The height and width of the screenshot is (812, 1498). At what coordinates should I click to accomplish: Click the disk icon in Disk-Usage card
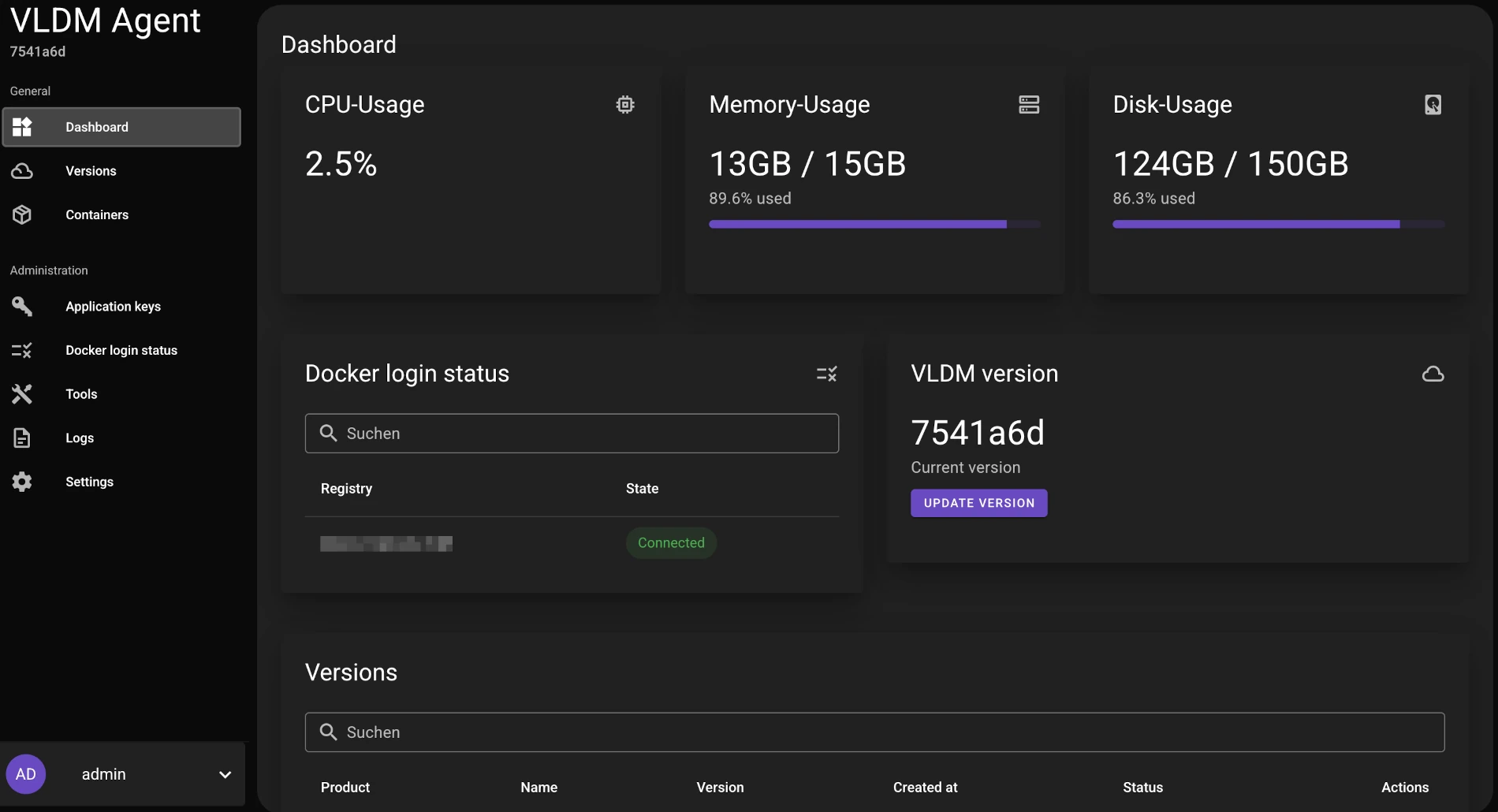1433,105
